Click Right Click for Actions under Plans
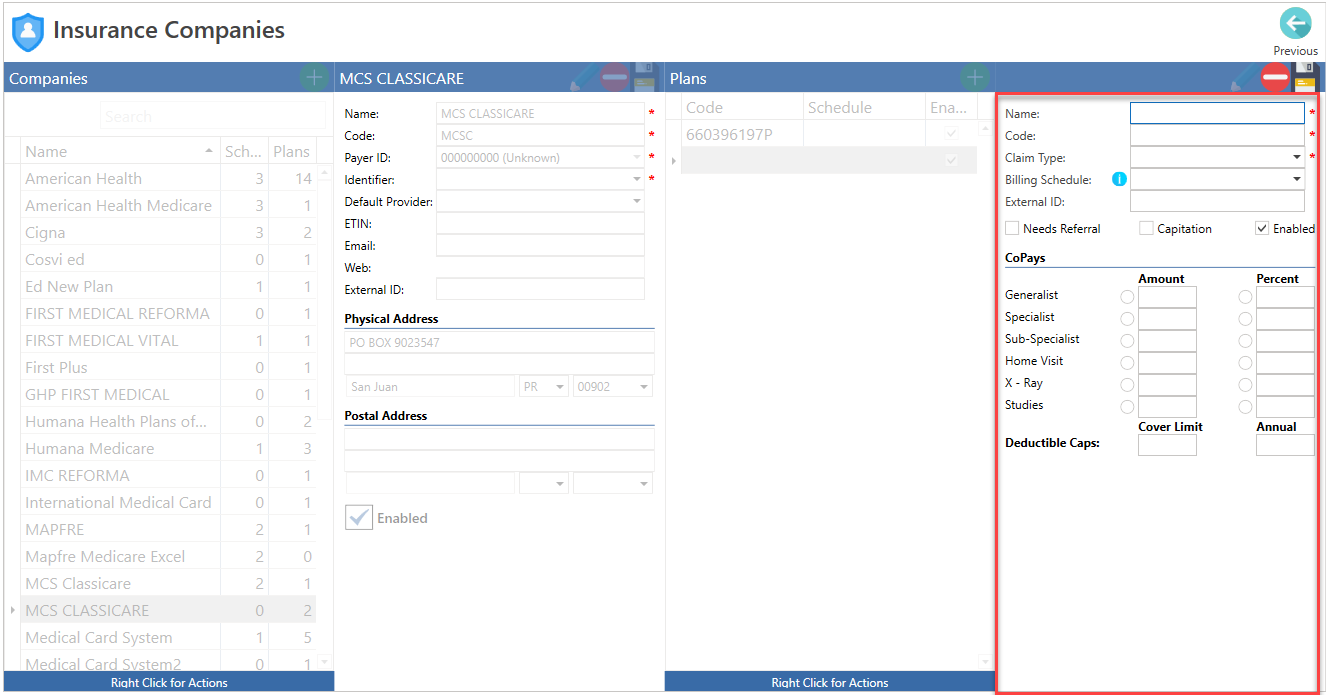The width and height of the screenshot is (1330, 695). tap(830, 683)
